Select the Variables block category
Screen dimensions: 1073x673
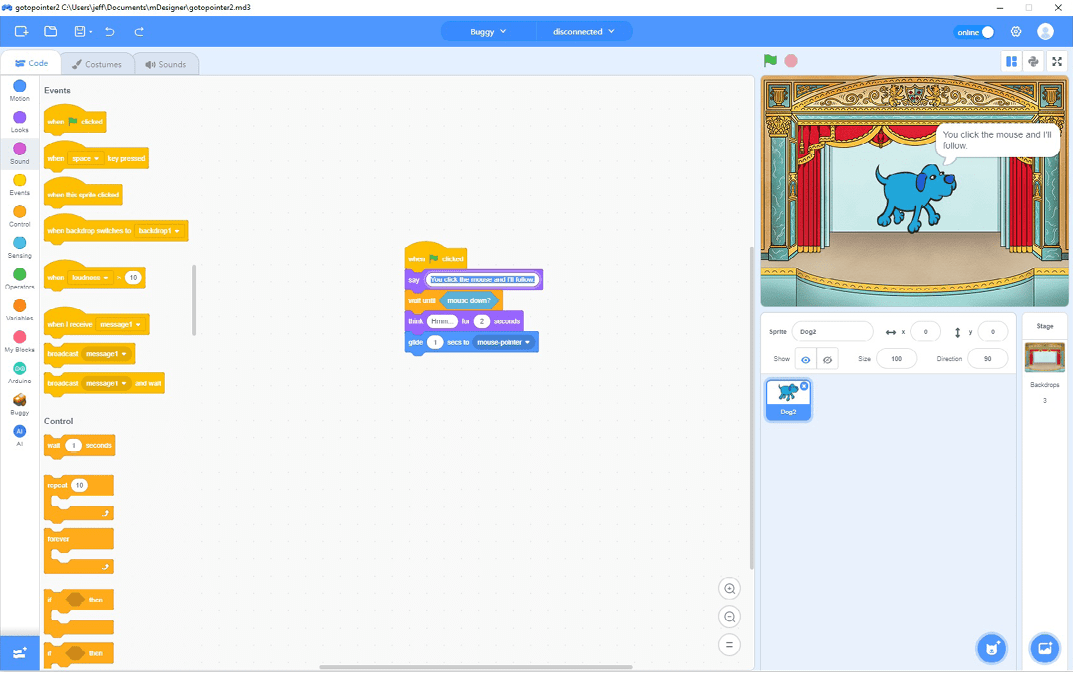pos(20,309)
